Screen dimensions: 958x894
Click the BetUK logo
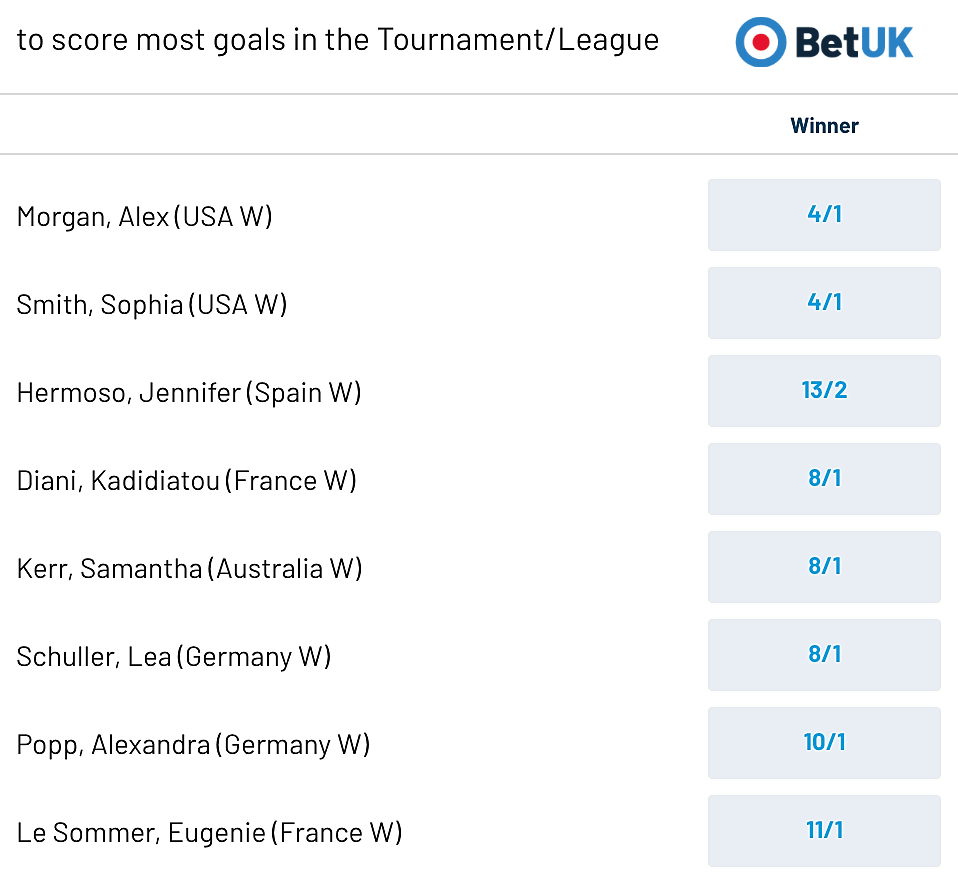point(824,42)
